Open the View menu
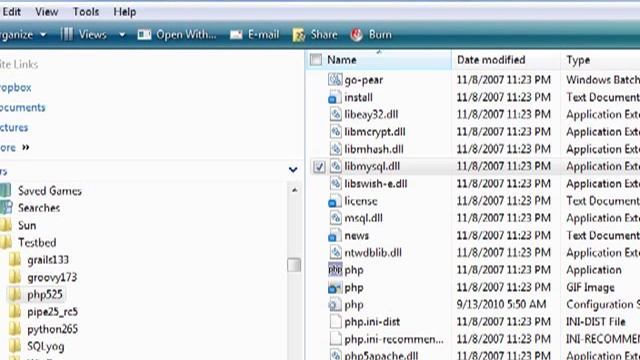The image size is (640, 360). click(x=47, y=12)
